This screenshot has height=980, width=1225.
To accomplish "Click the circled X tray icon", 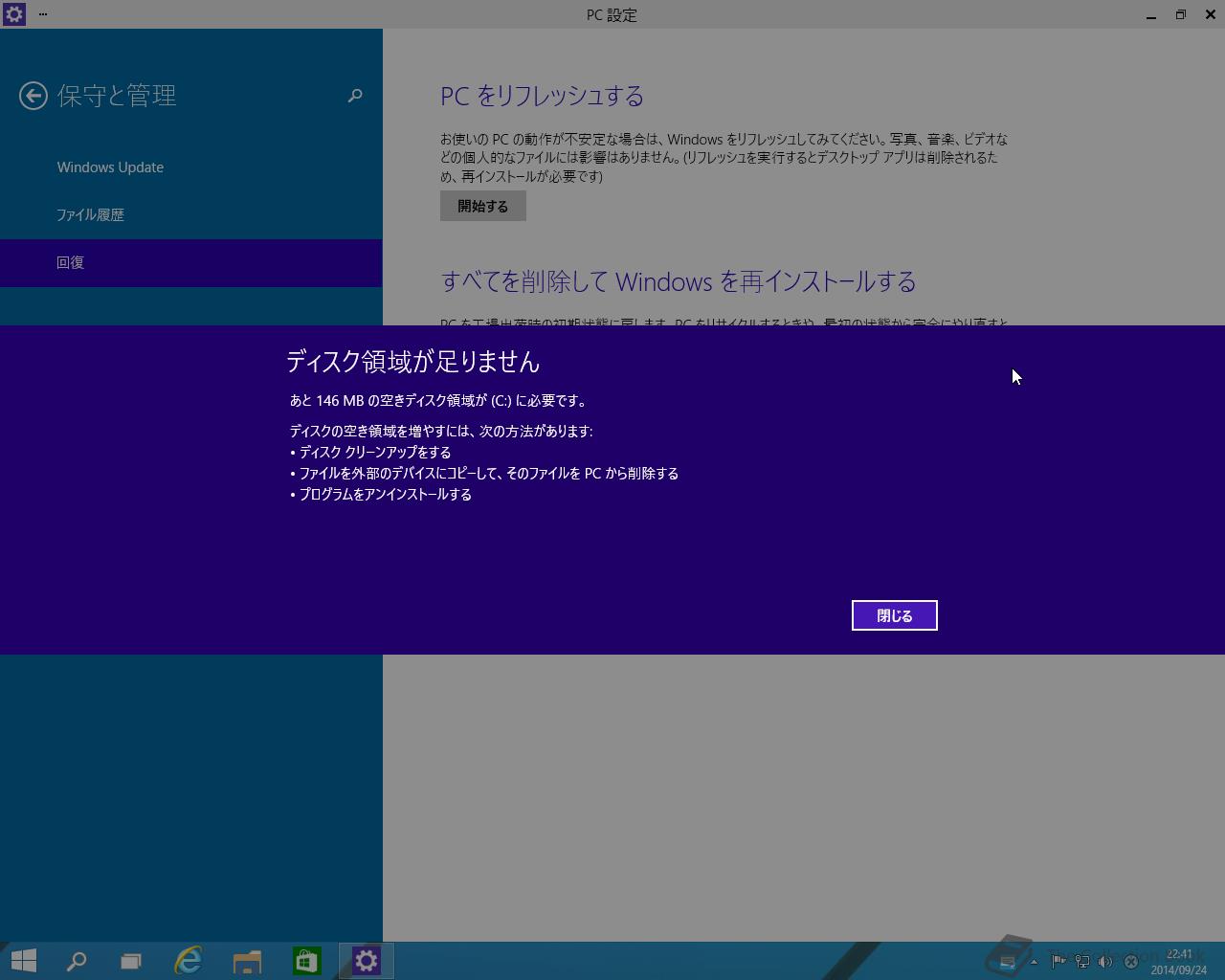I will click(x=1130, y=961).
